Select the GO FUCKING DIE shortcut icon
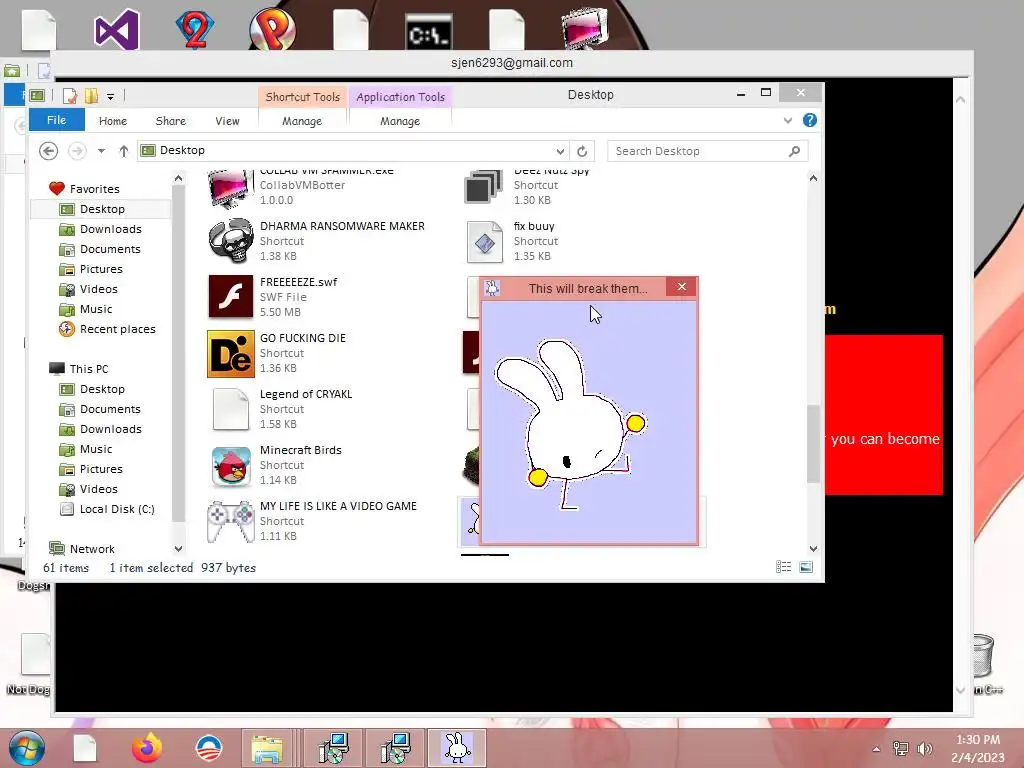The image size is (1024, 768). (x=231, y=353)
